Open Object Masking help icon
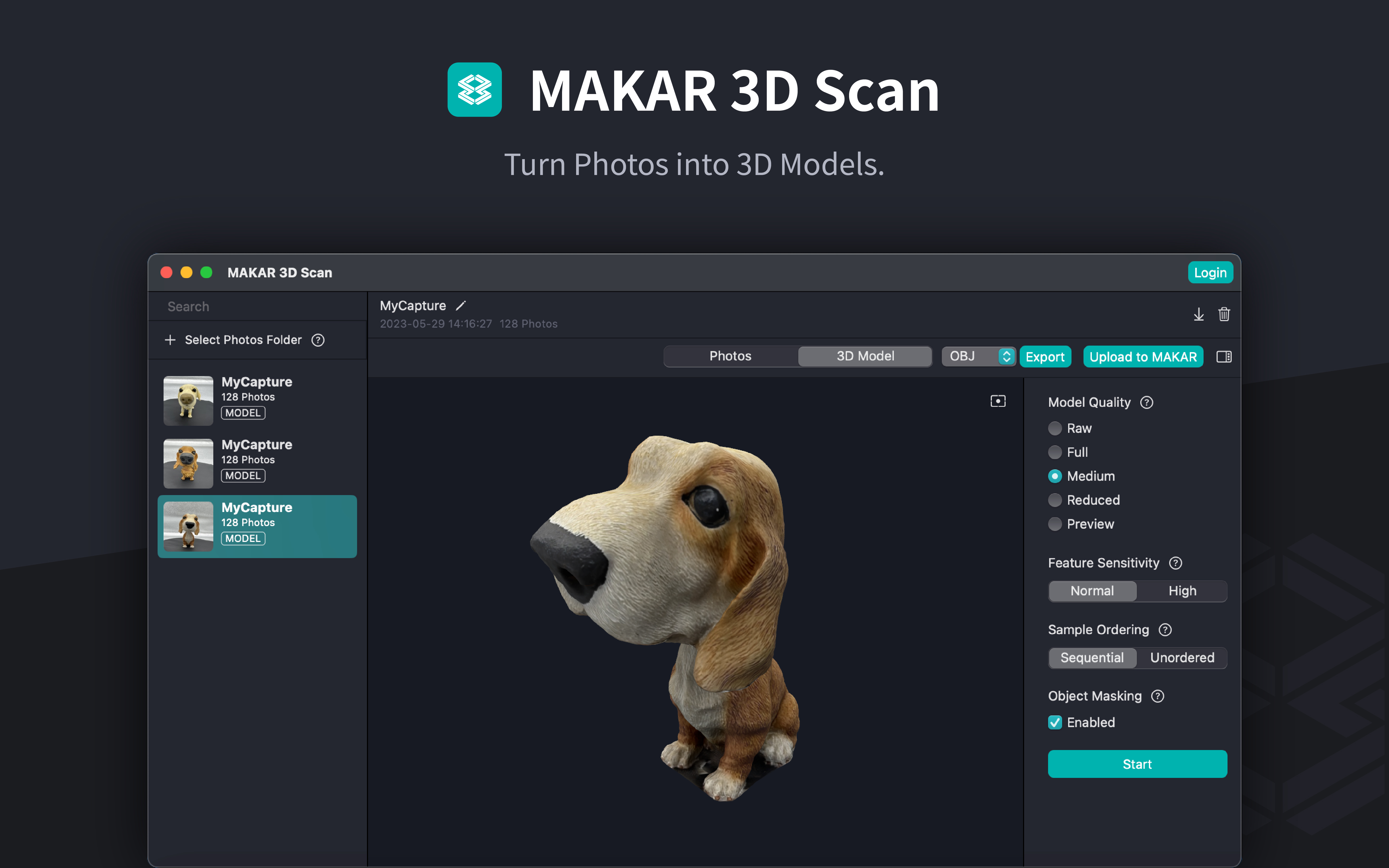 pos(1158,696)
